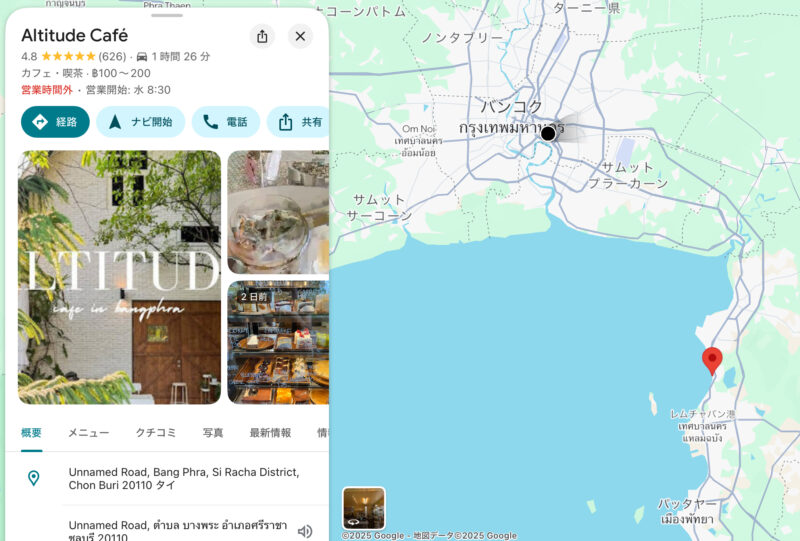Tap the サムットサーコーン map label

[379, 208]
